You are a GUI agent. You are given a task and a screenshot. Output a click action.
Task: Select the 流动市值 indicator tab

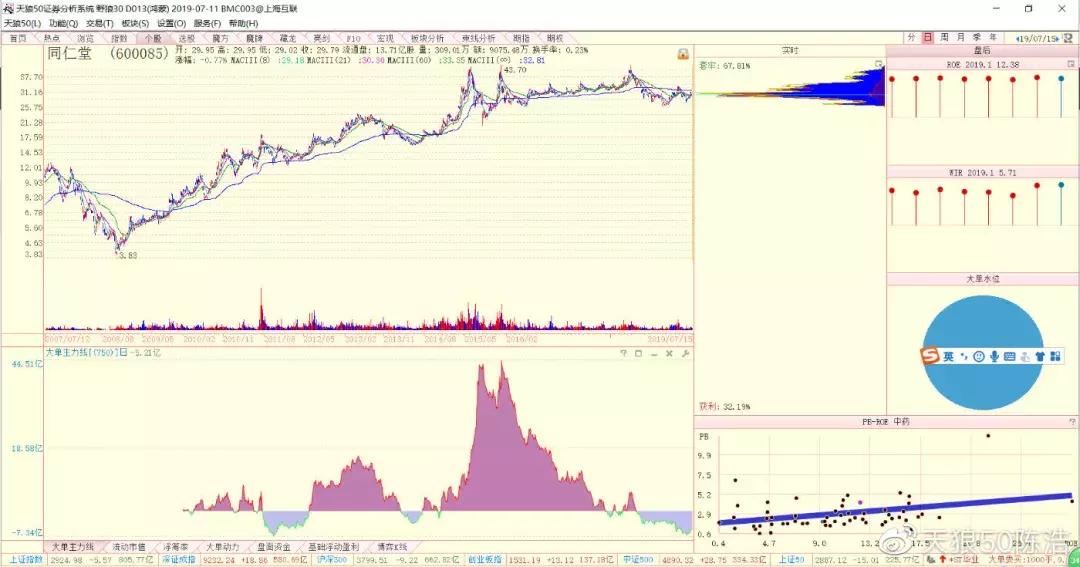click(x=129, y=547)
